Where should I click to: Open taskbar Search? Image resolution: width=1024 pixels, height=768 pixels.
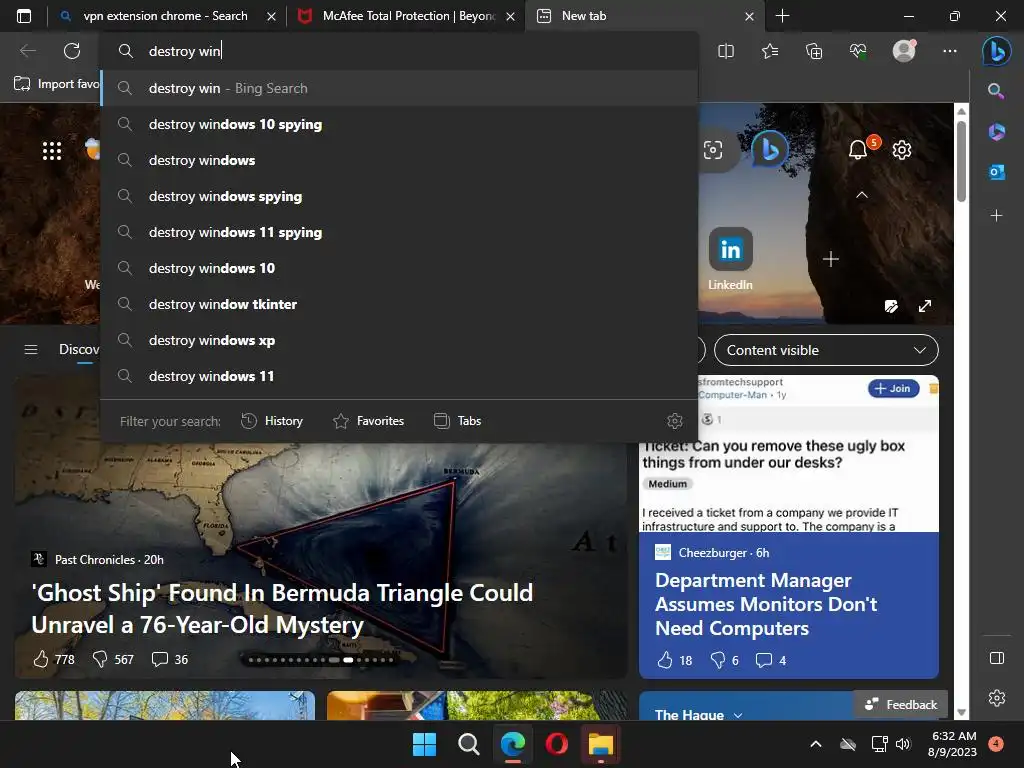click(468, 744)
